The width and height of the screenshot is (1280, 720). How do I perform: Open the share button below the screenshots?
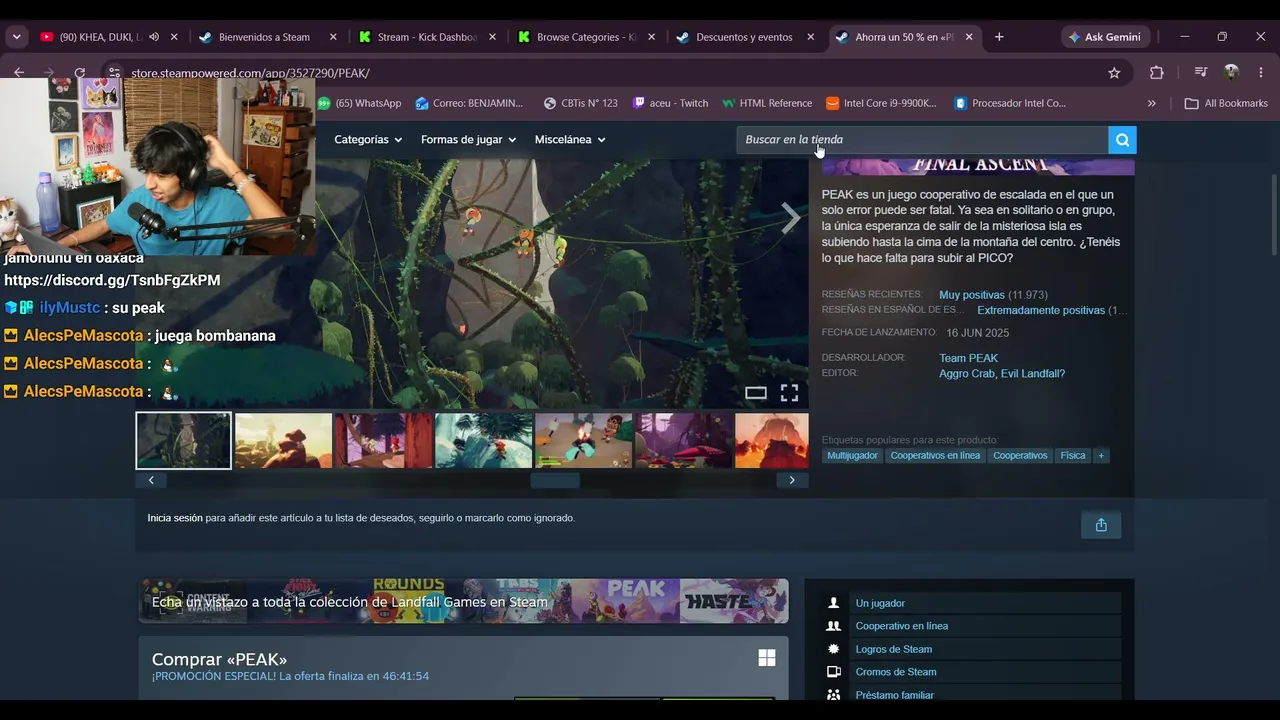[x=1101, y=525]
